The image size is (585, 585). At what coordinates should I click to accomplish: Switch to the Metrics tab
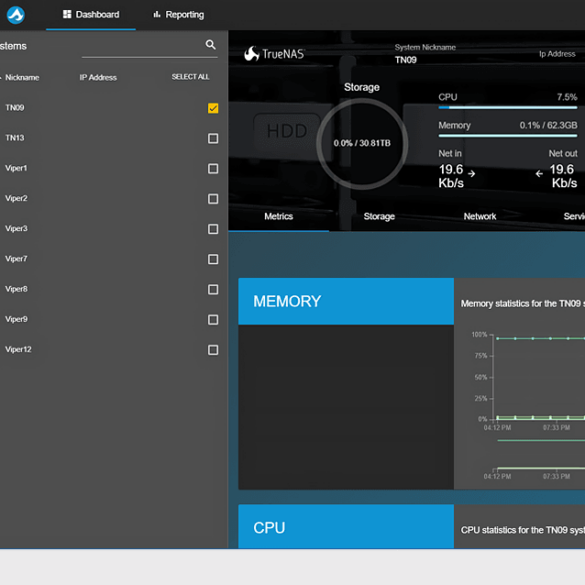click(x=279, y=217)
